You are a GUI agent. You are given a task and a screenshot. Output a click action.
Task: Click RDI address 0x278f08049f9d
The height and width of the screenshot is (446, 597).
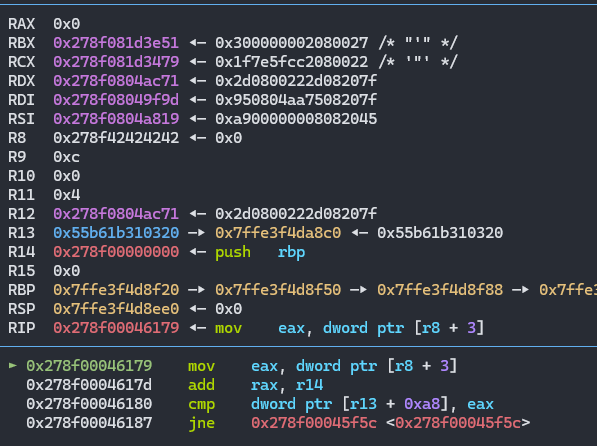point(116,100)
